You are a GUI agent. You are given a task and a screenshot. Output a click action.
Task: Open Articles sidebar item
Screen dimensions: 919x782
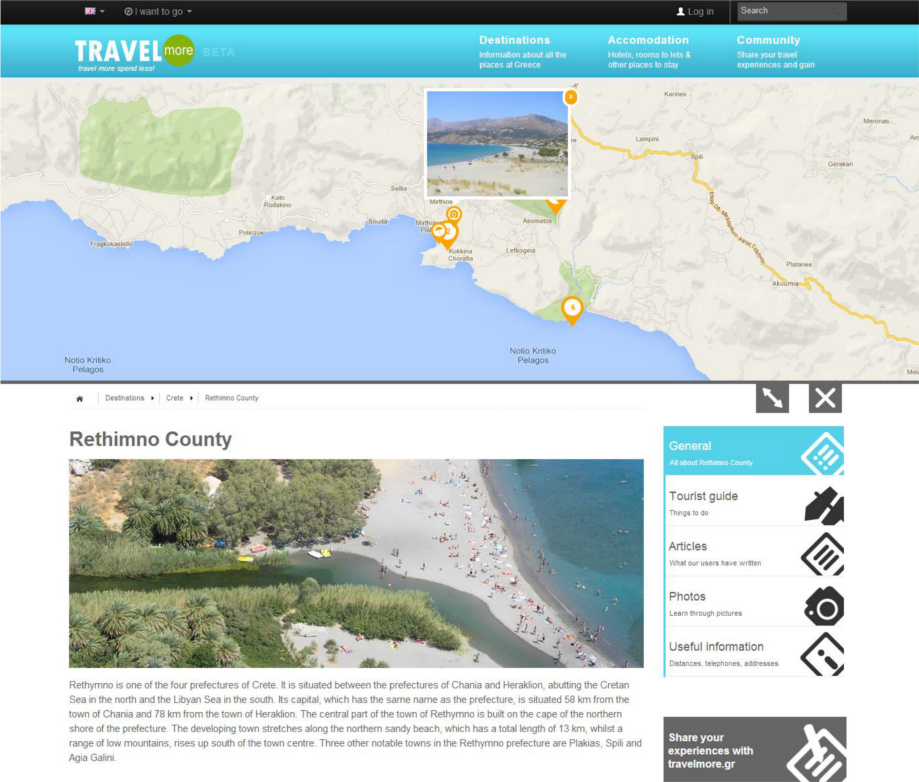click(x=754, y=553)
